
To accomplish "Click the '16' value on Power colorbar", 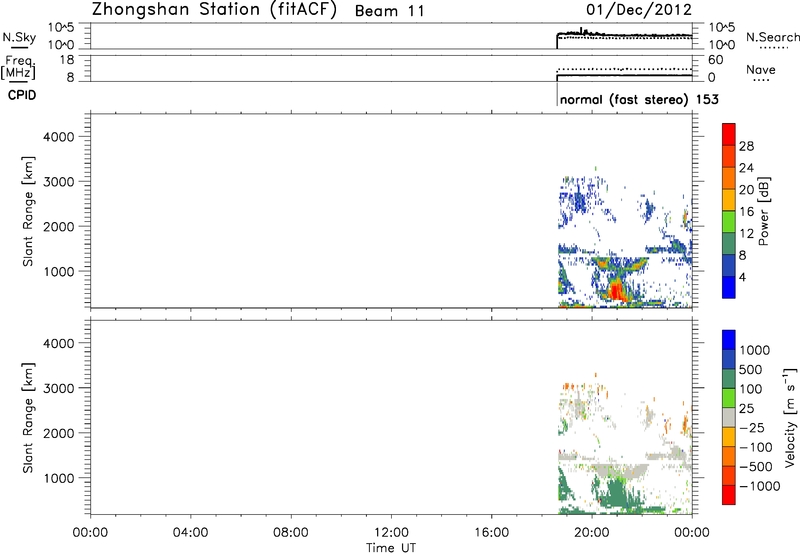I will coord(746,212).
